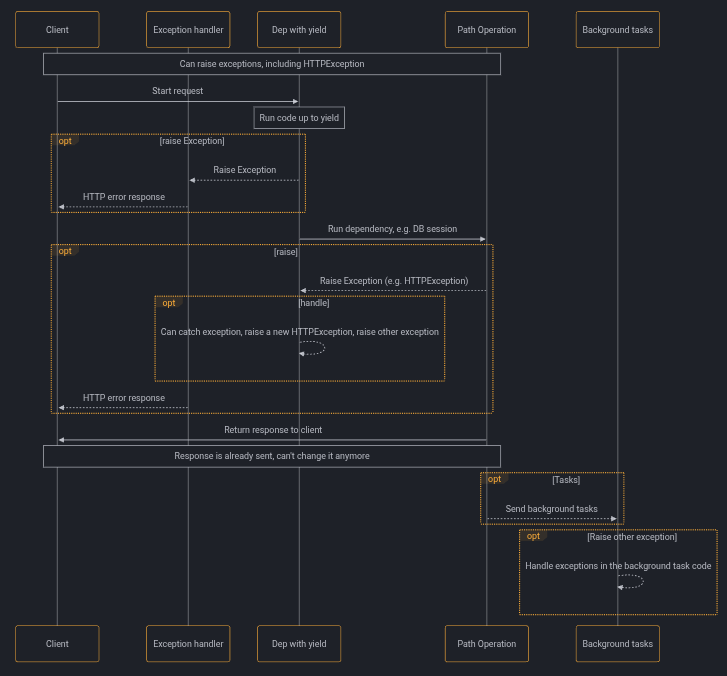
Task: Click the opt tag of the [handle] block
Action: click(x=169, y=303)
